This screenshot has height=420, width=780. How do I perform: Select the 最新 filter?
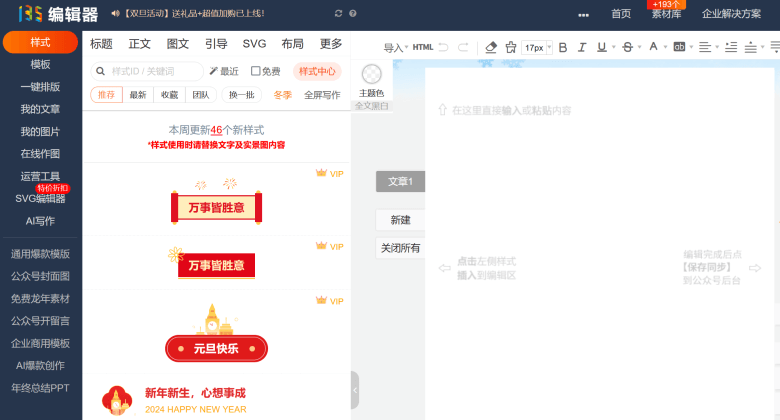(138, 95)
